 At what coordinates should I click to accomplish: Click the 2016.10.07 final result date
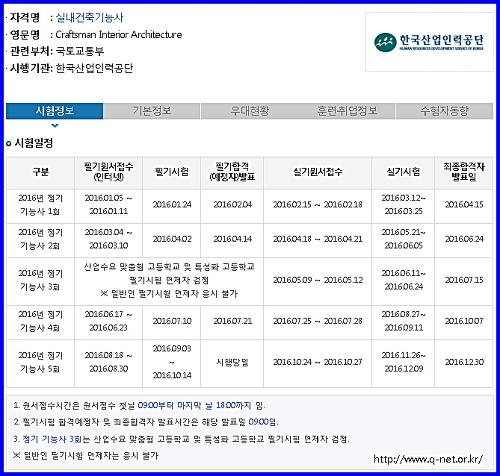click(x=464, y=321)
